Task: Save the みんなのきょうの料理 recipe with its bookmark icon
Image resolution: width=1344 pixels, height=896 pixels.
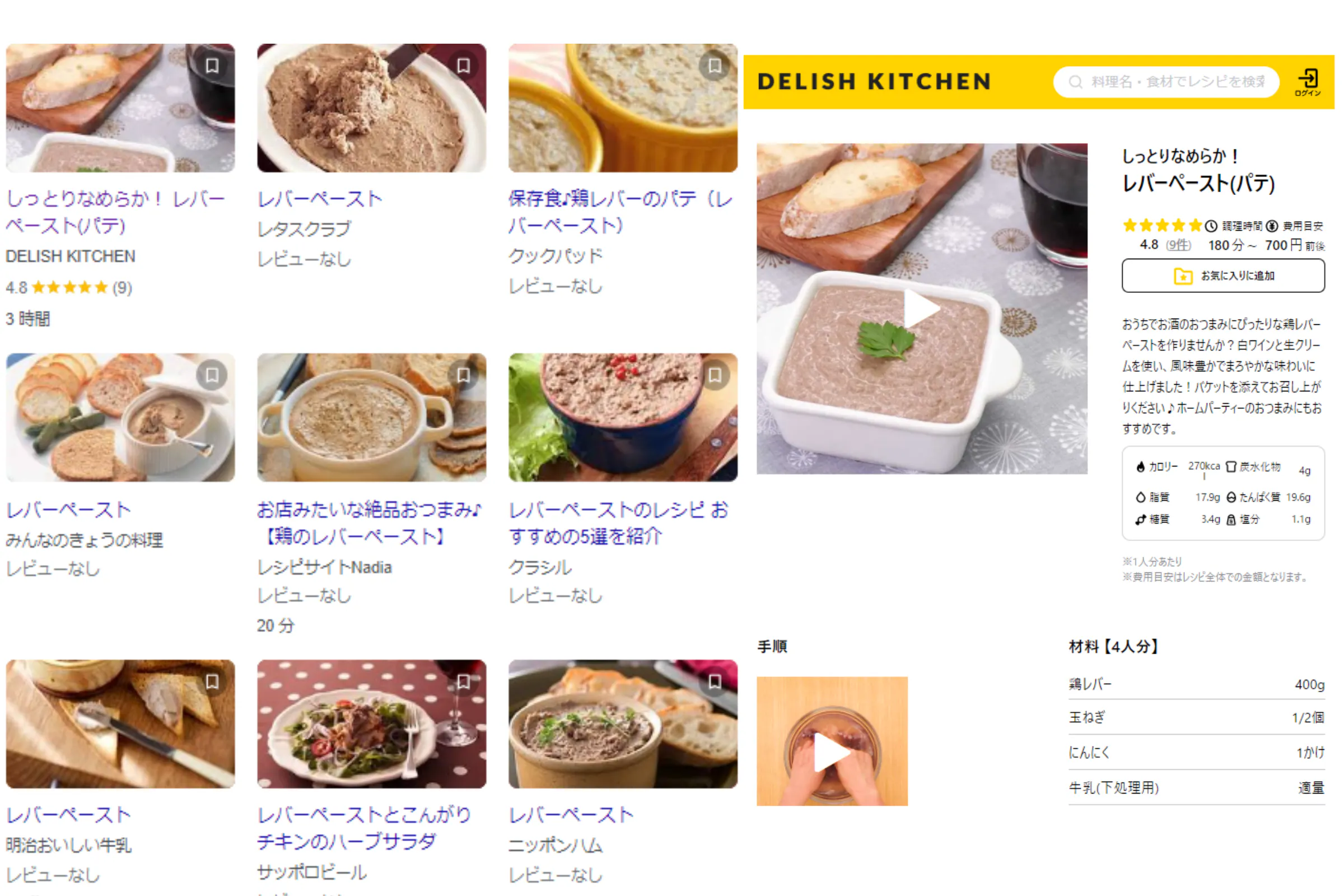Action: coord(212,375)
